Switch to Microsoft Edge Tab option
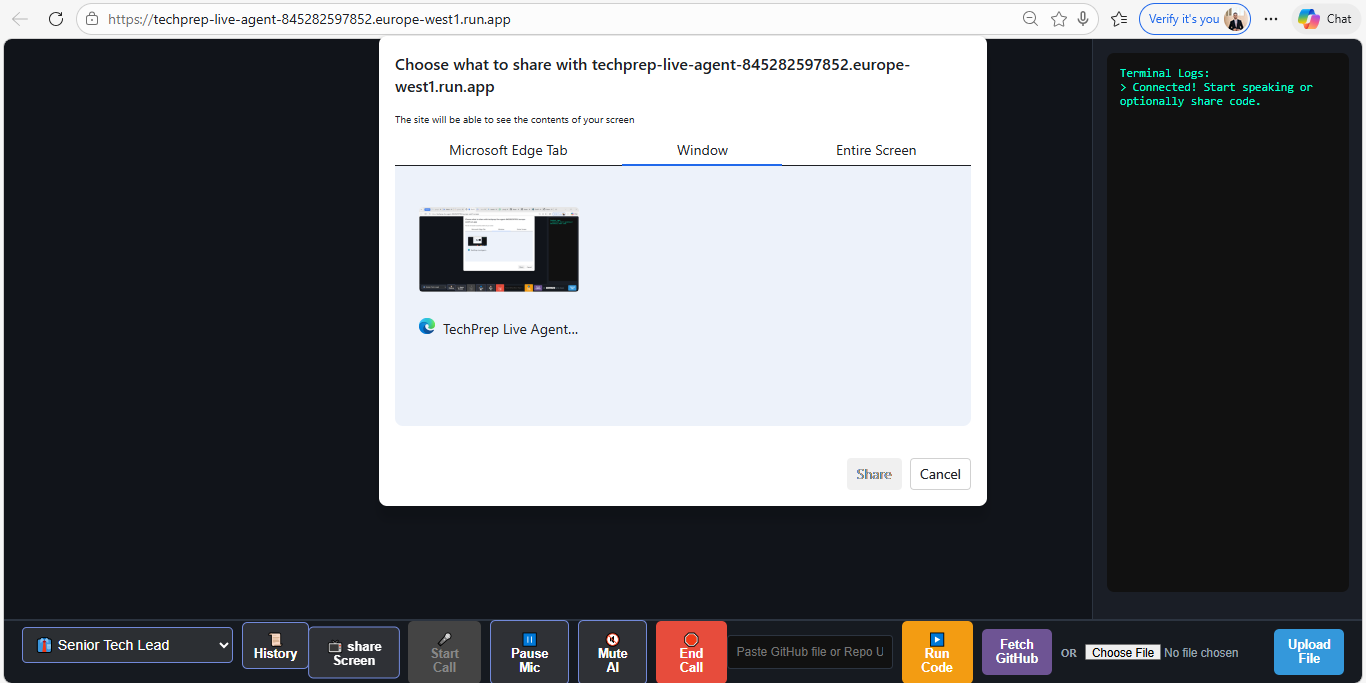The image size is (1366, 683). point(508,150)
